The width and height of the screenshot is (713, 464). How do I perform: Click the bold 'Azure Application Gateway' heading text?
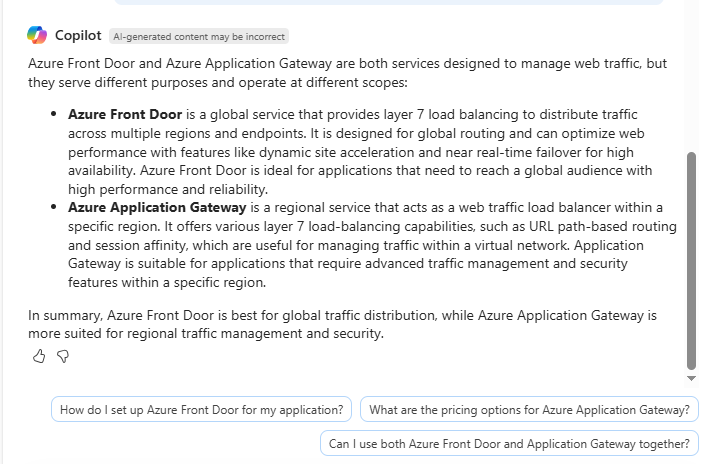point(157,208)
